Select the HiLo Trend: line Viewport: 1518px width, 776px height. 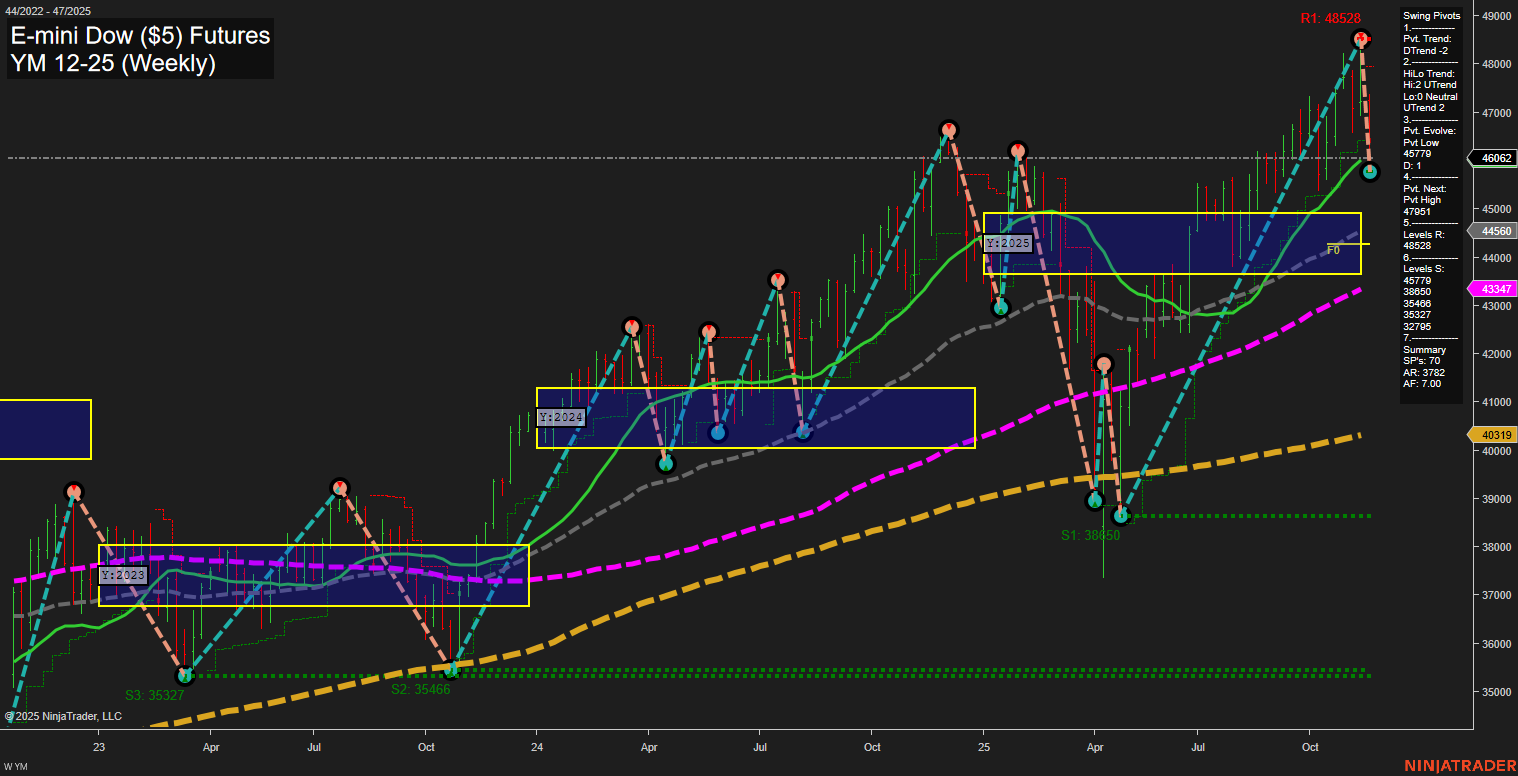(1429, 74)
